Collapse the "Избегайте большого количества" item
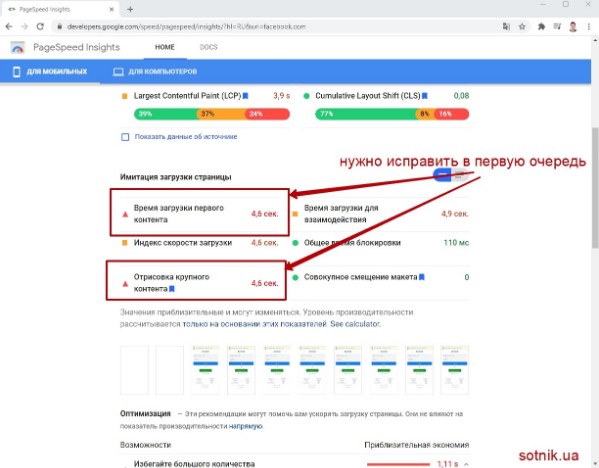The image size is (599, 468). (x=466, y=464)
